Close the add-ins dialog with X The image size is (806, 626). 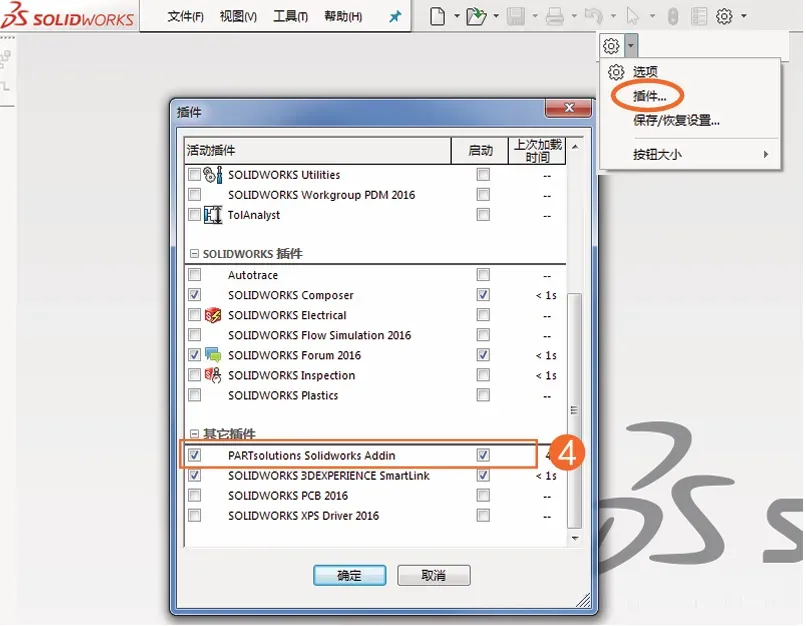point(569,108)
